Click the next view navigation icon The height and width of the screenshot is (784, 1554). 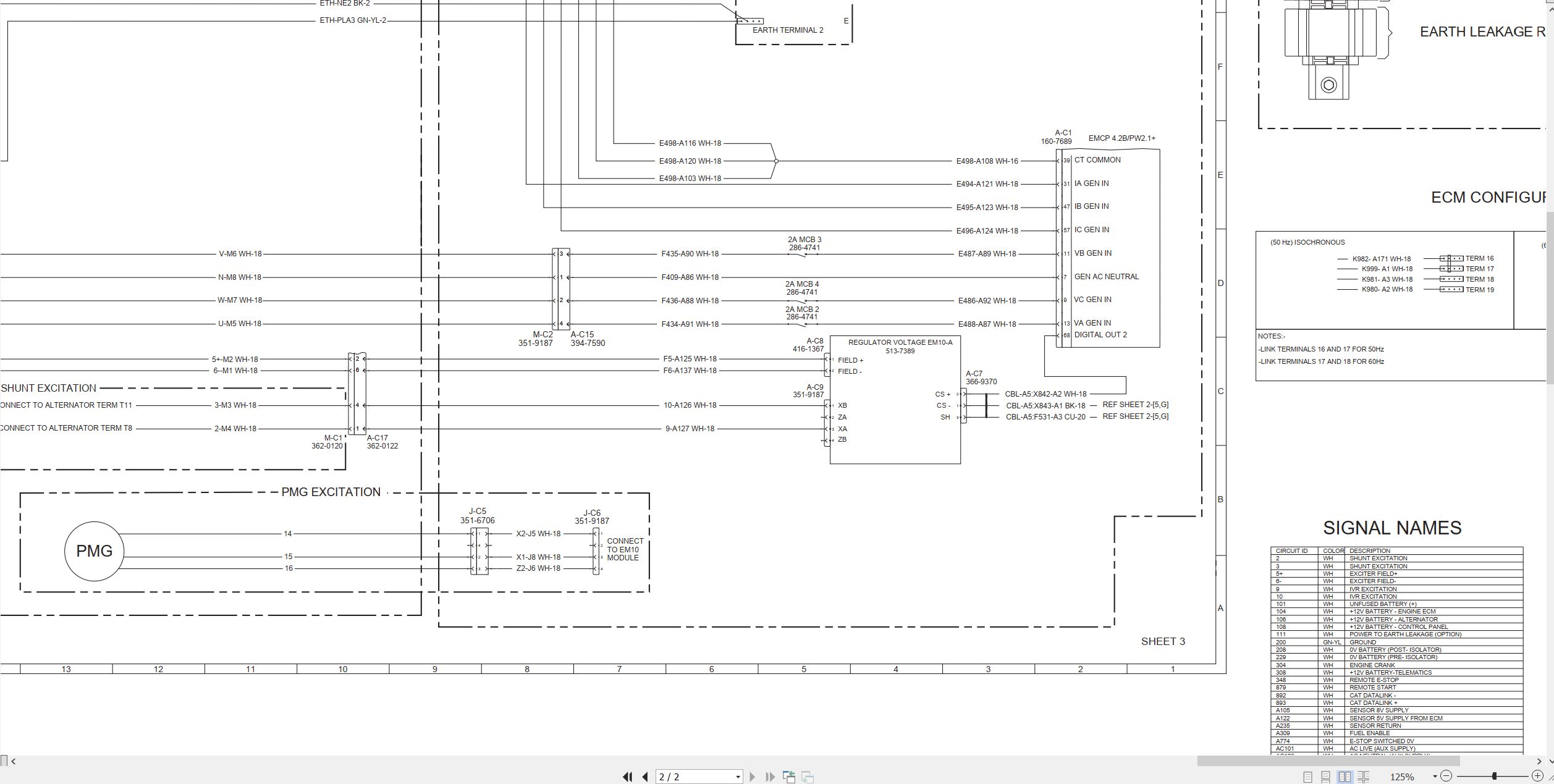(x=808, y=777)
